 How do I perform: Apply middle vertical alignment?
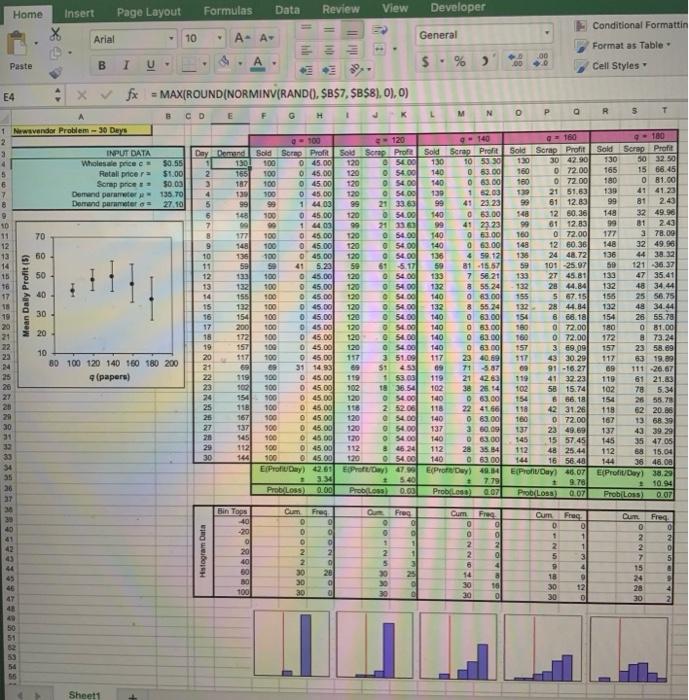coord(329,30)
